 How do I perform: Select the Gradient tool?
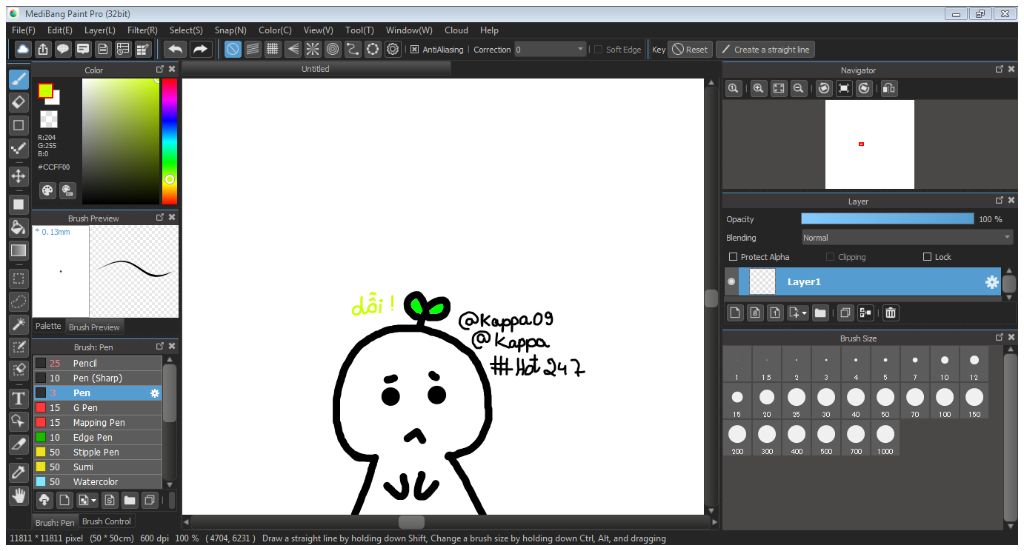tap(18, 251)
